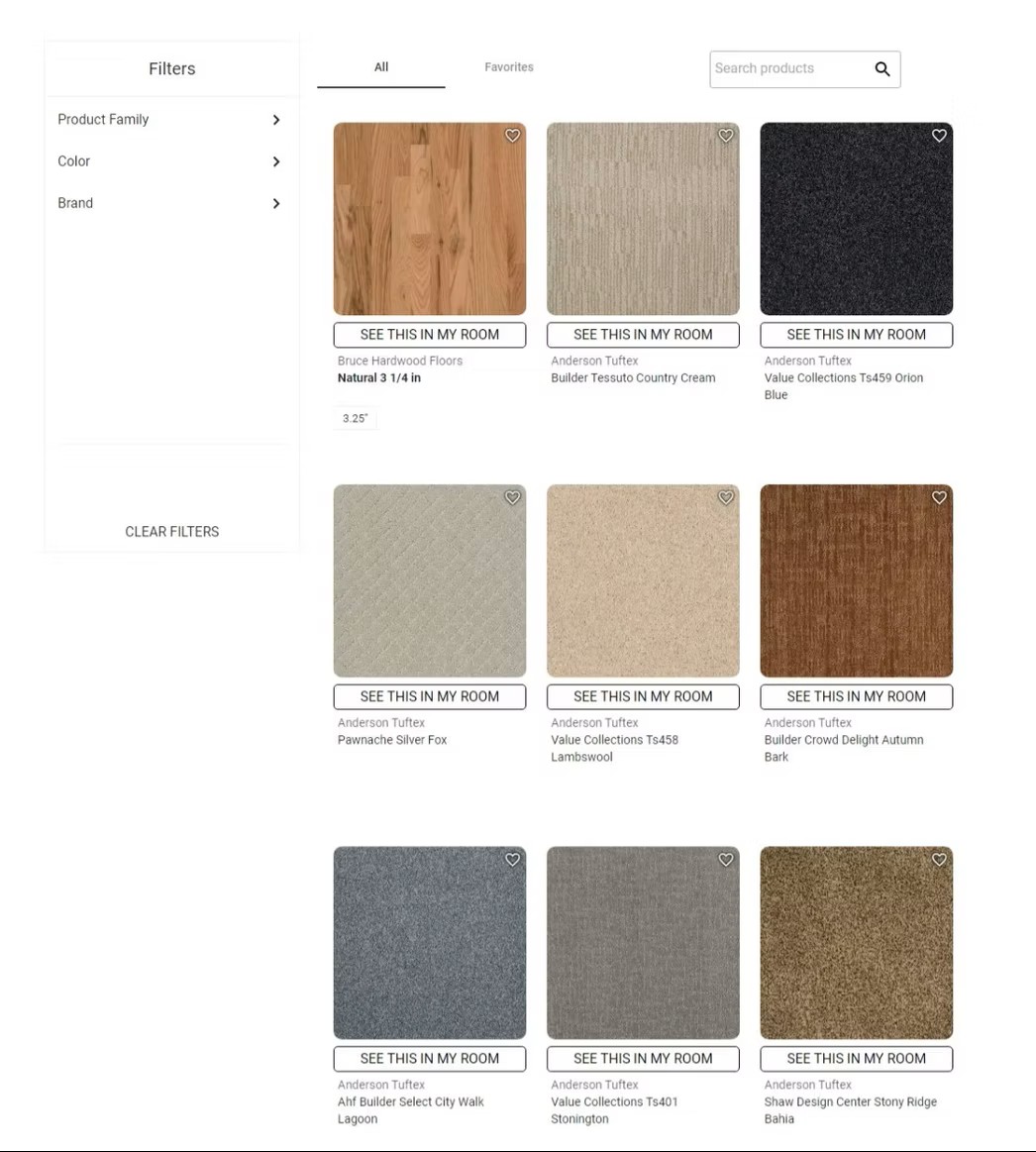Open the Autumn Bark carpet swatch image

tap(856, 580)
